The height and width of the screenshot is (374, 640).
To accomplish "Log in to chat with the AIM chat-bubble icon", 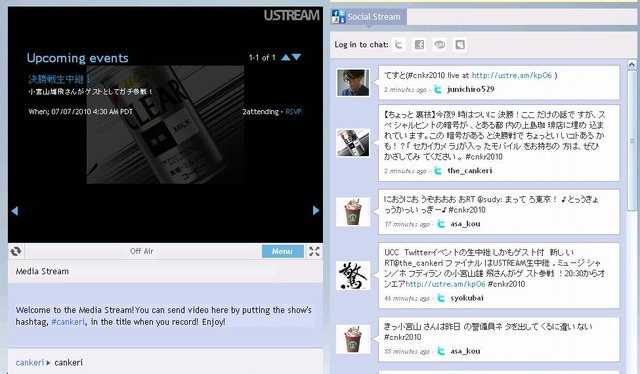I will [440, 45].
